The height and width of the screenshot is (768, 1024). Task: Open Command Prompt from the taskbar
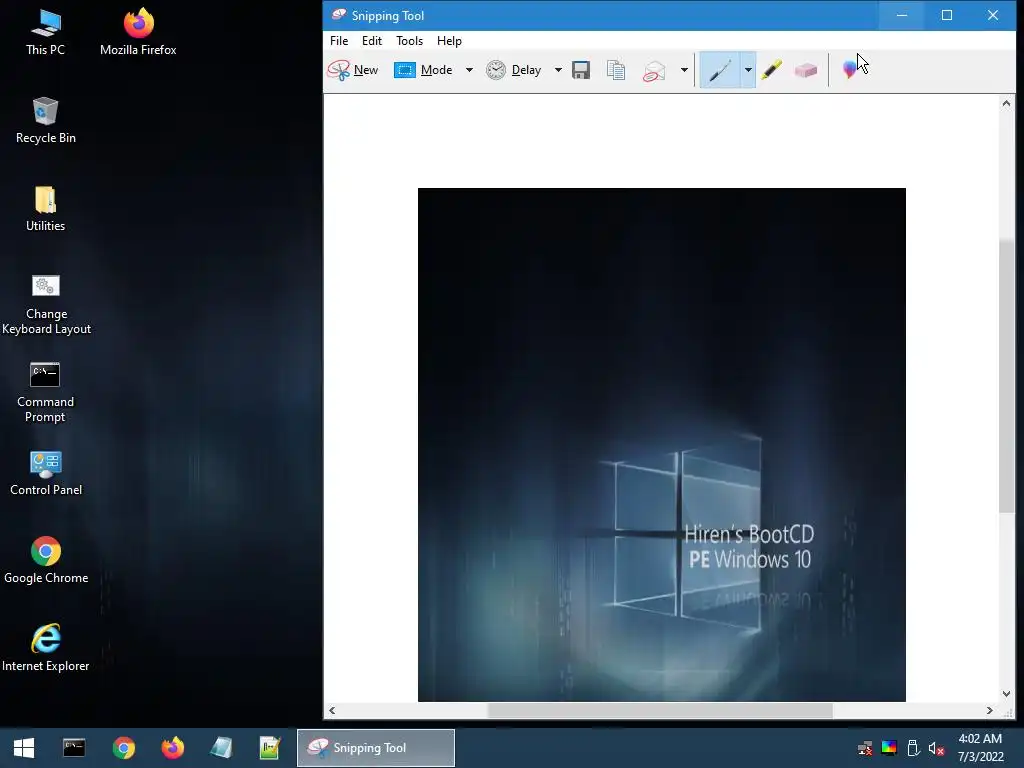coord(74,748)
